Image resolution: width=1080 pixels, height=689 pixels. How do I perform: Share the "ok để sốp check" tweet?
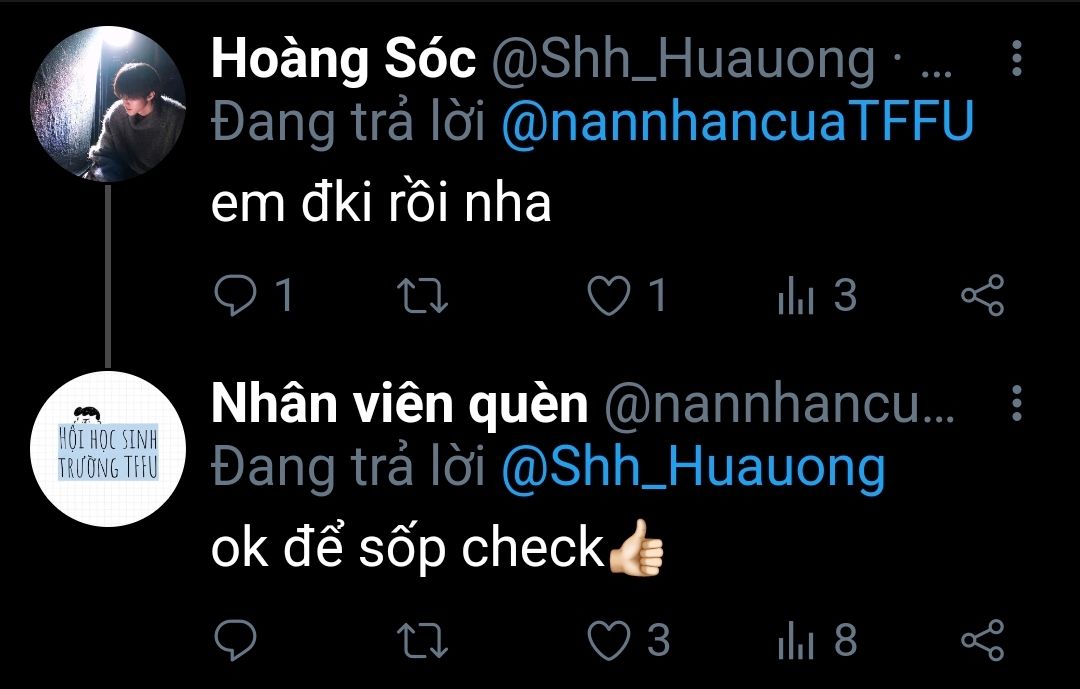click(982, 641)
